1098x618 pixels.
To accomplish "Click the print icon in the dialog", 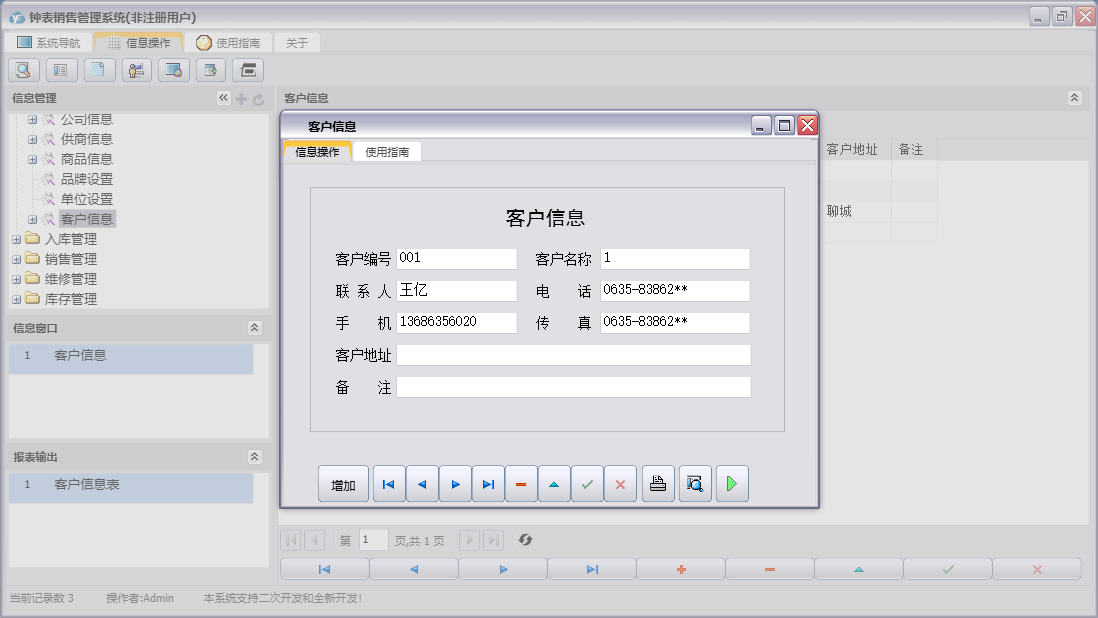I will [x=658, y=484].
